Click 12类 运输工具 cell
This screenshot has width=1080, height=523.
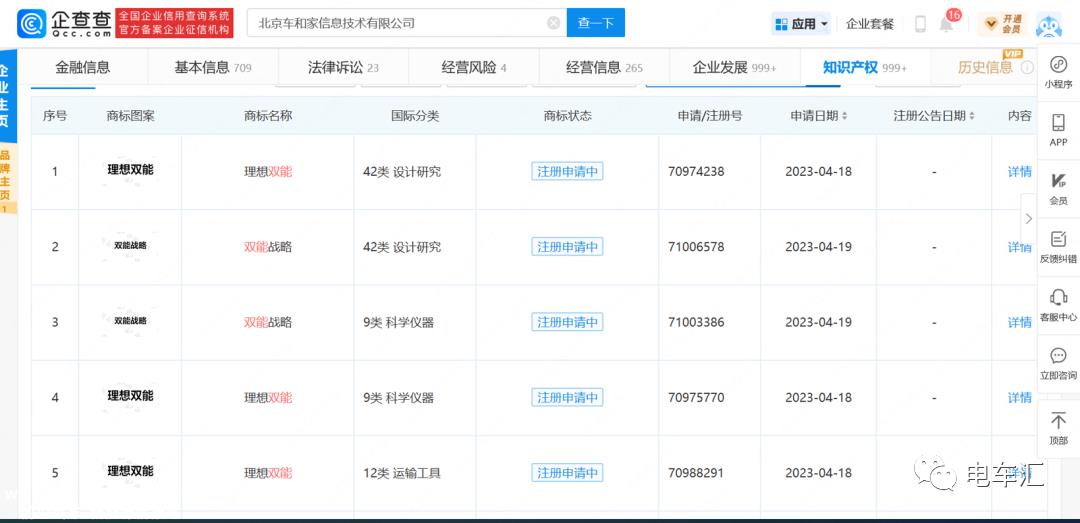click(x=402, y=473)
